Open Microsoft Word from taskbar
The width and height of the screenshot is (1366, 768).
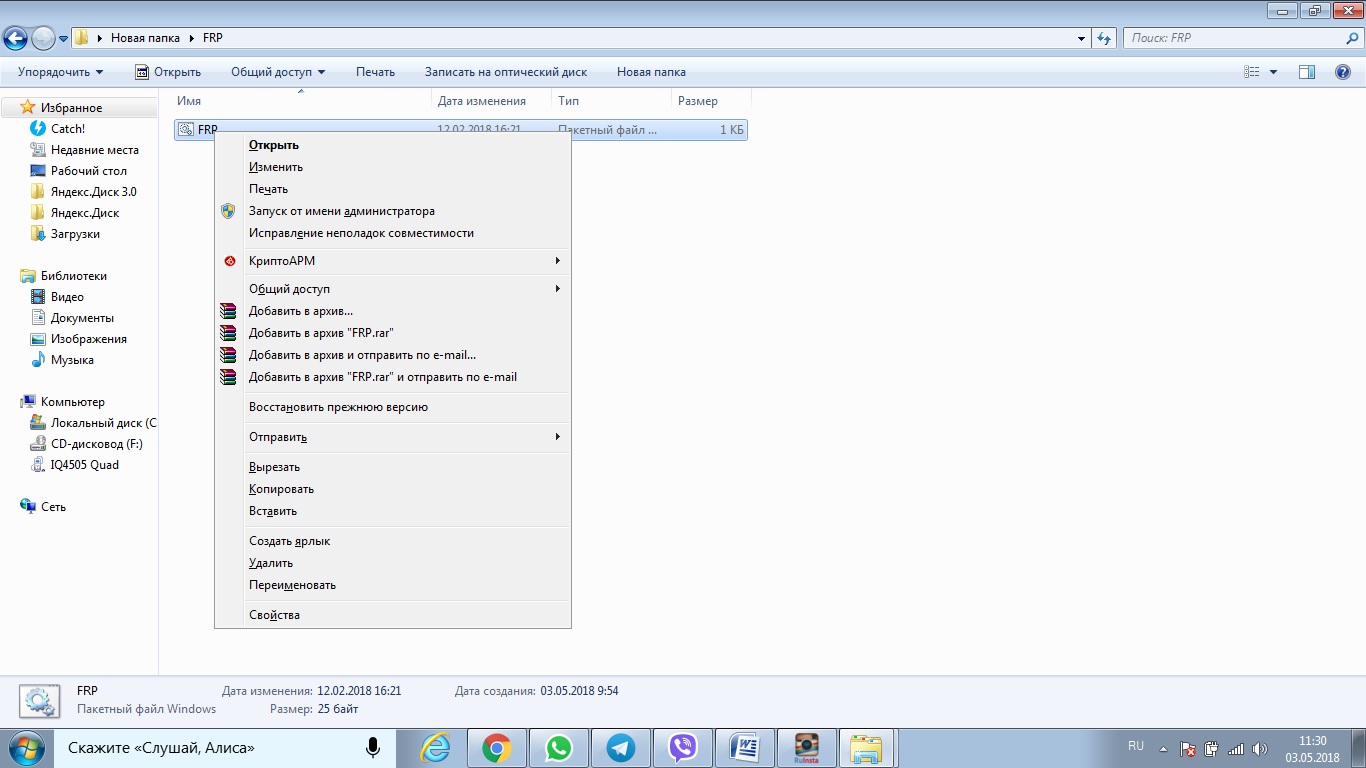pyautogui.click(x=745, y=748)
